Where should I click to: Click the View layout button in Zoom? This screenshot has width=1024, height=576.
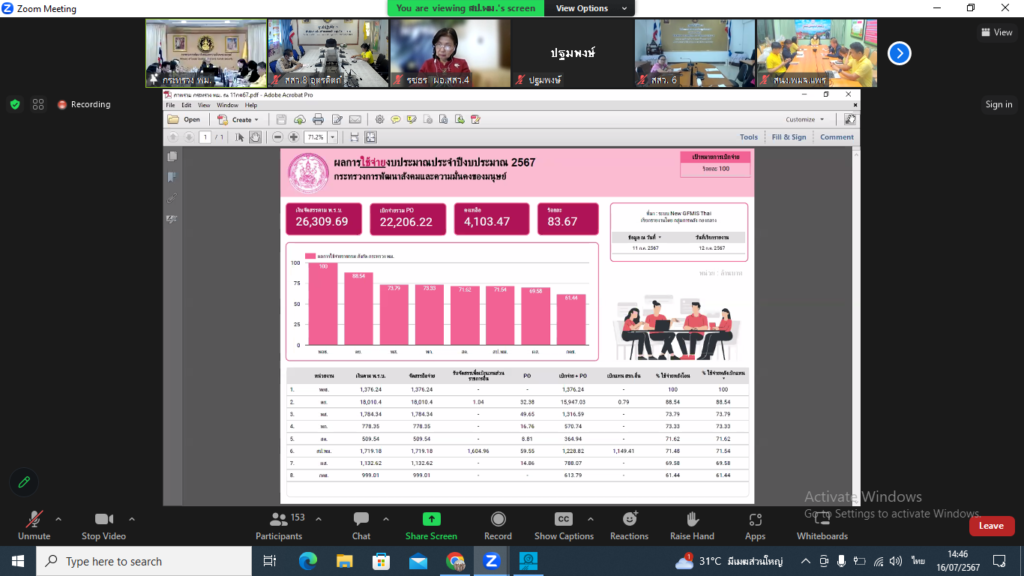[997, 32]
